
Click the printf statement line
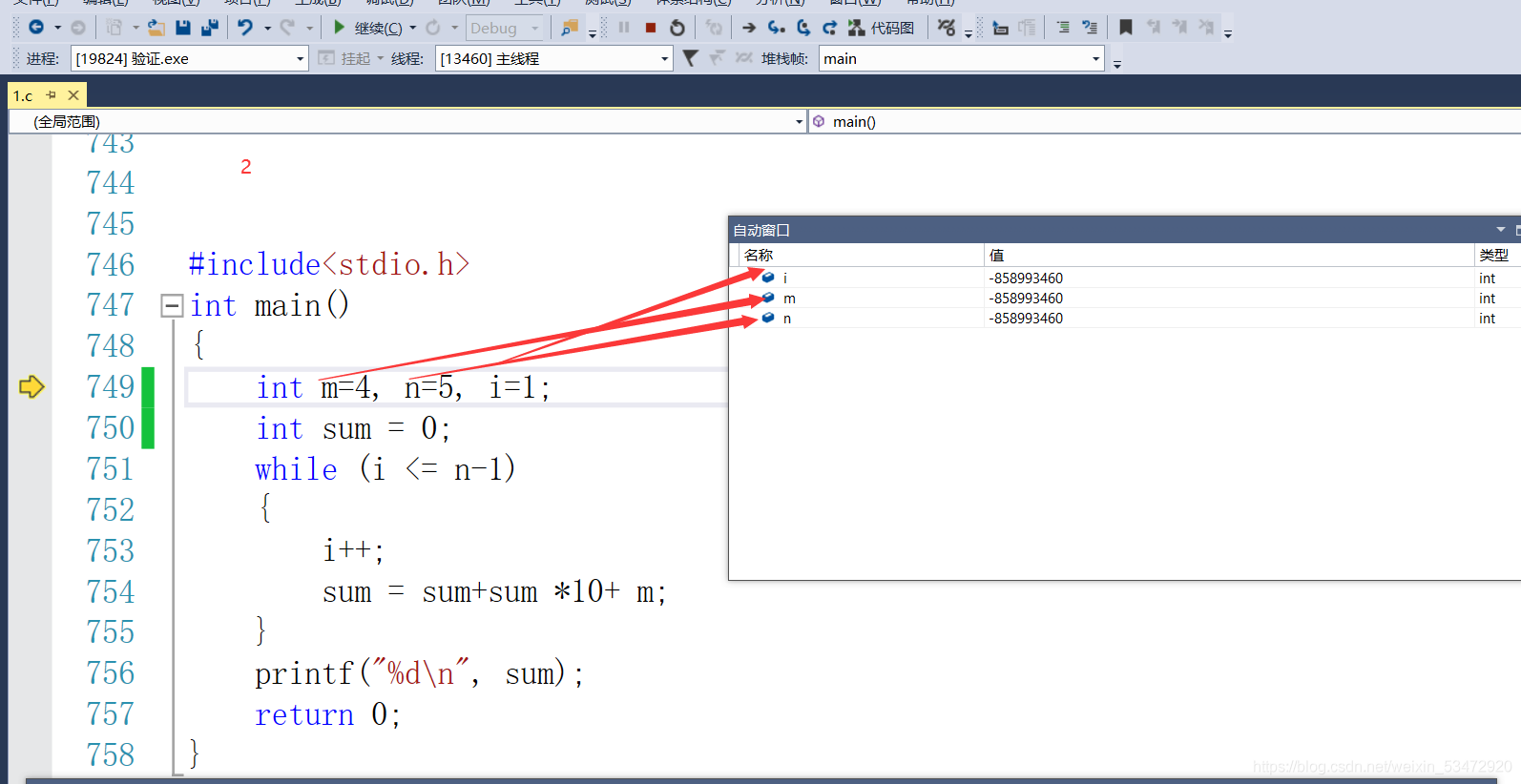tap(419, 673)
